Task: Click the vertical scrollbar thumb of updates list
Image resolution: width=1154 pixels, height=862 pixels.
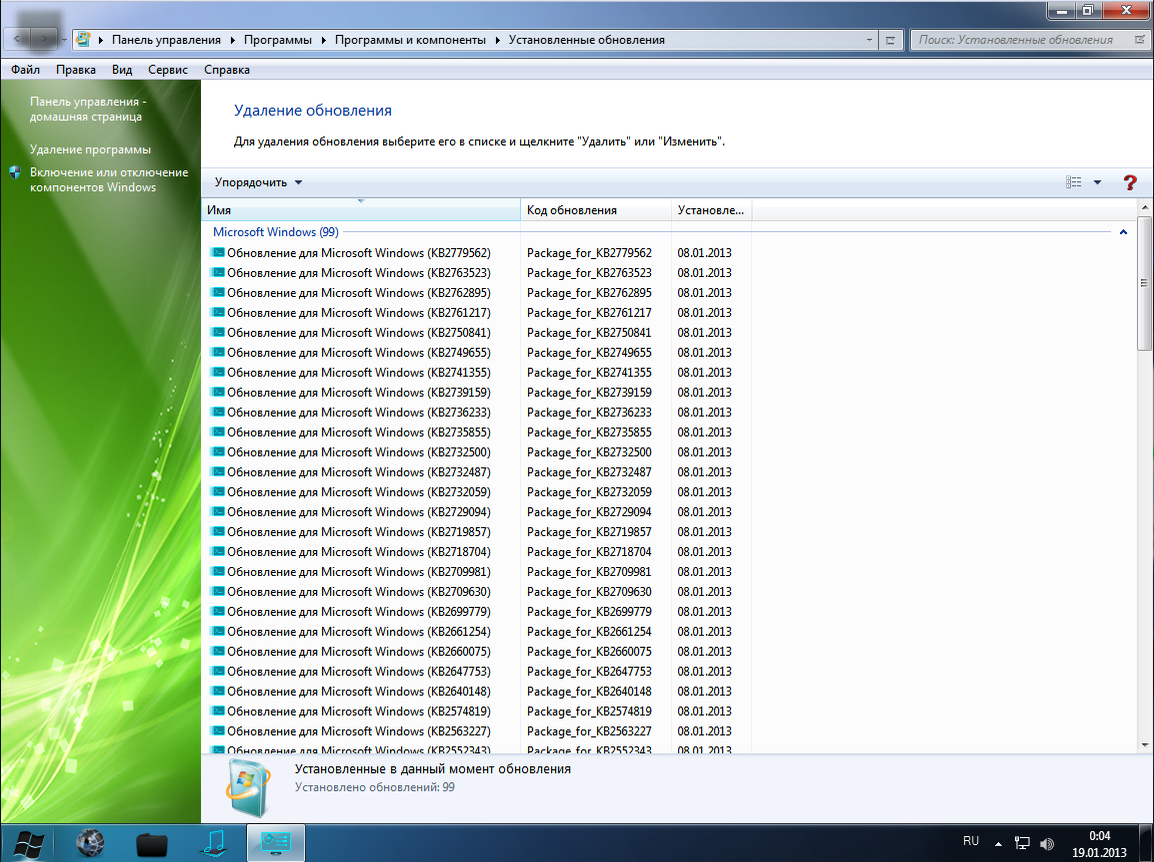Action: [1144, 283]
